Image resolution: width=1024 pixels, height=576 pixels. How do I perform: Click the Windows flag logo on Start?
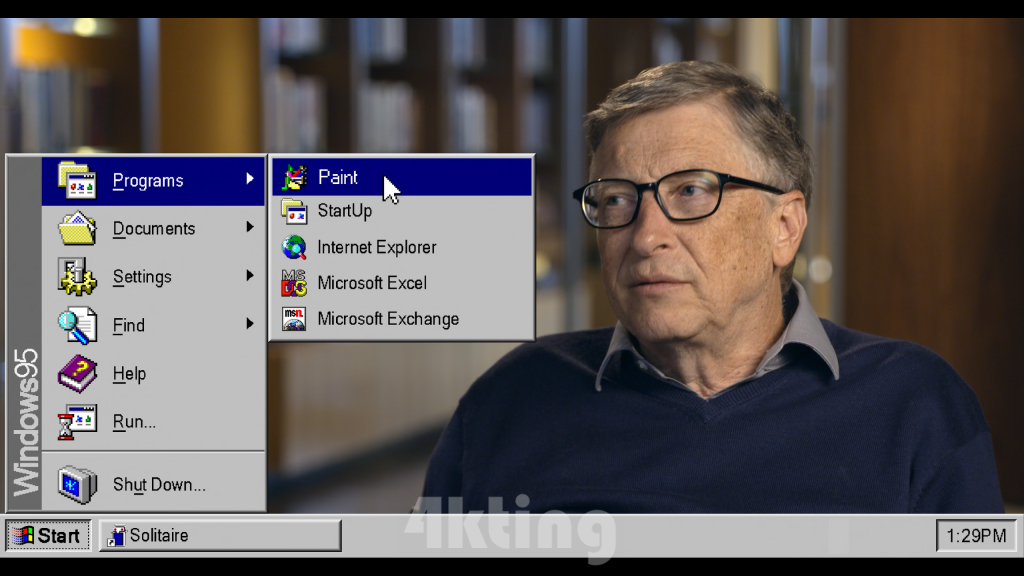click(24, 536)
